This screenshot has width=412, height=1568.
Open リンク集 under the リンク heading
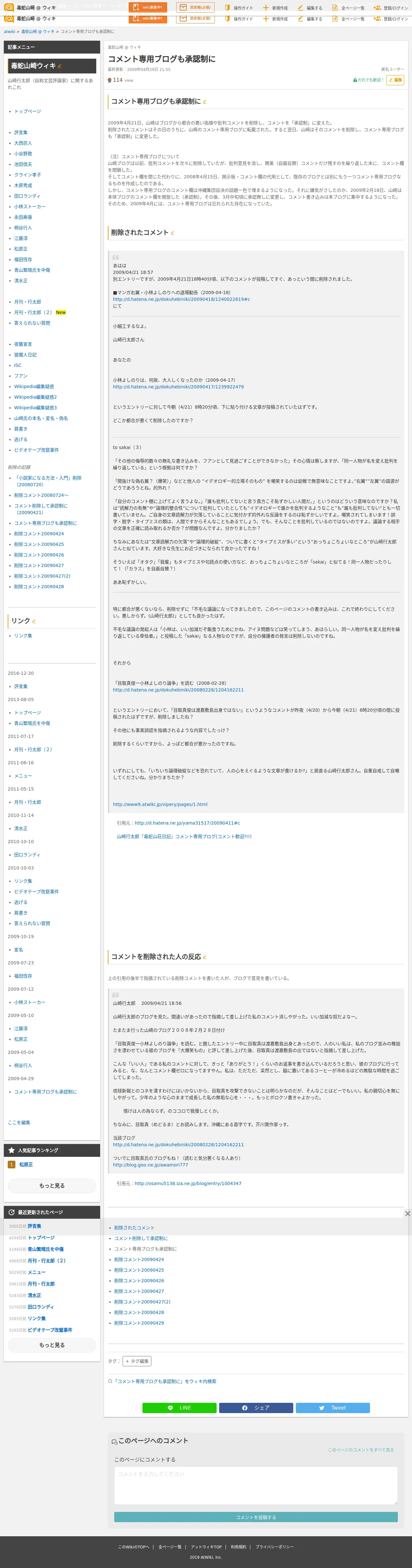[x=23, y=635]
